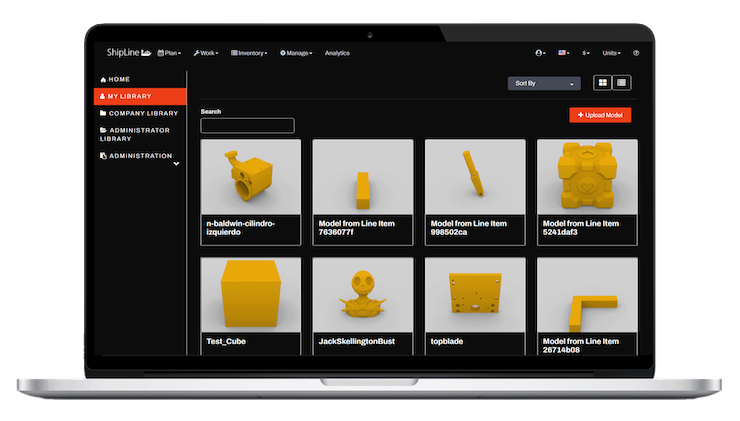
Task: Open Administration in sidebar
Action: tap(136, 156)
